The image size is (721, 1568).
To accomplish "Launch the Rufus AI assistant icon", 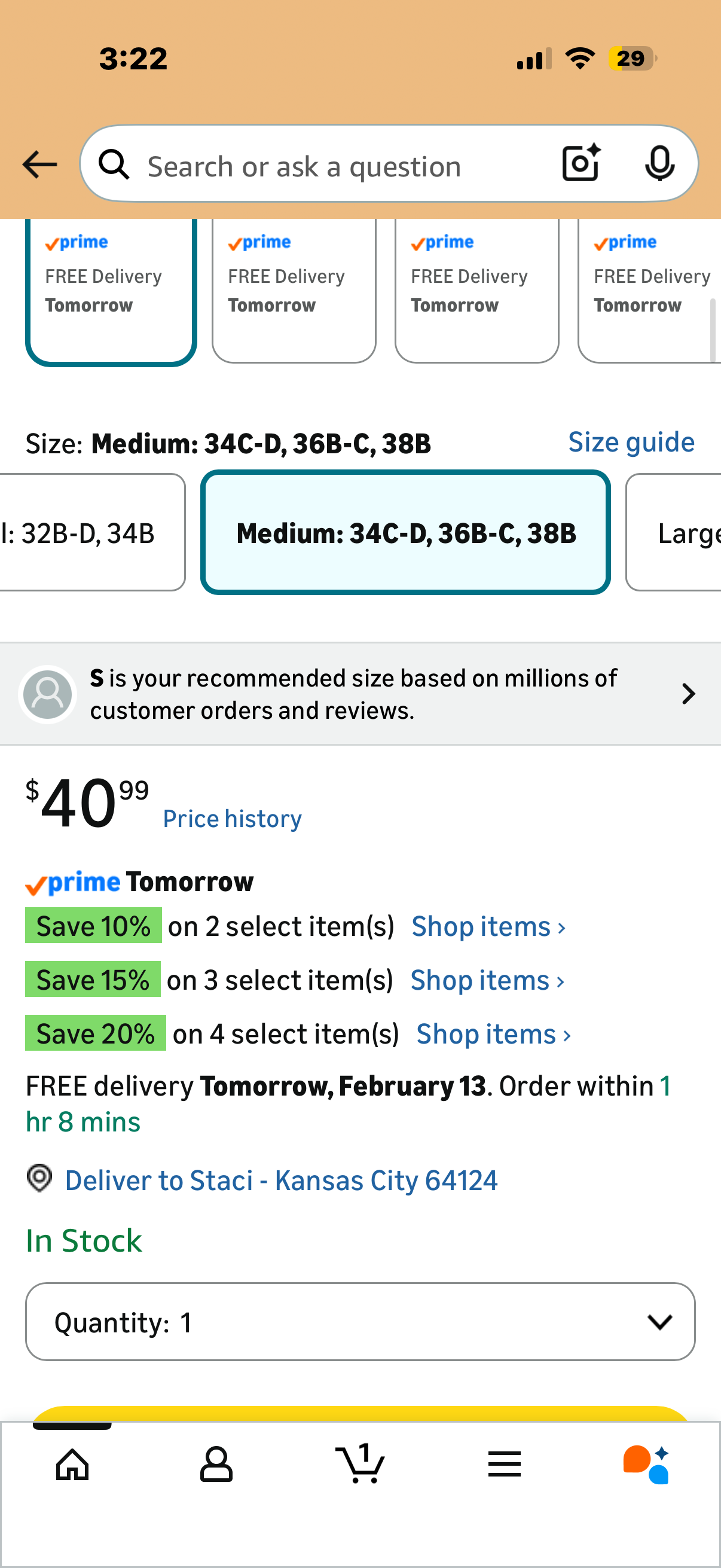I will [646, 1464].
